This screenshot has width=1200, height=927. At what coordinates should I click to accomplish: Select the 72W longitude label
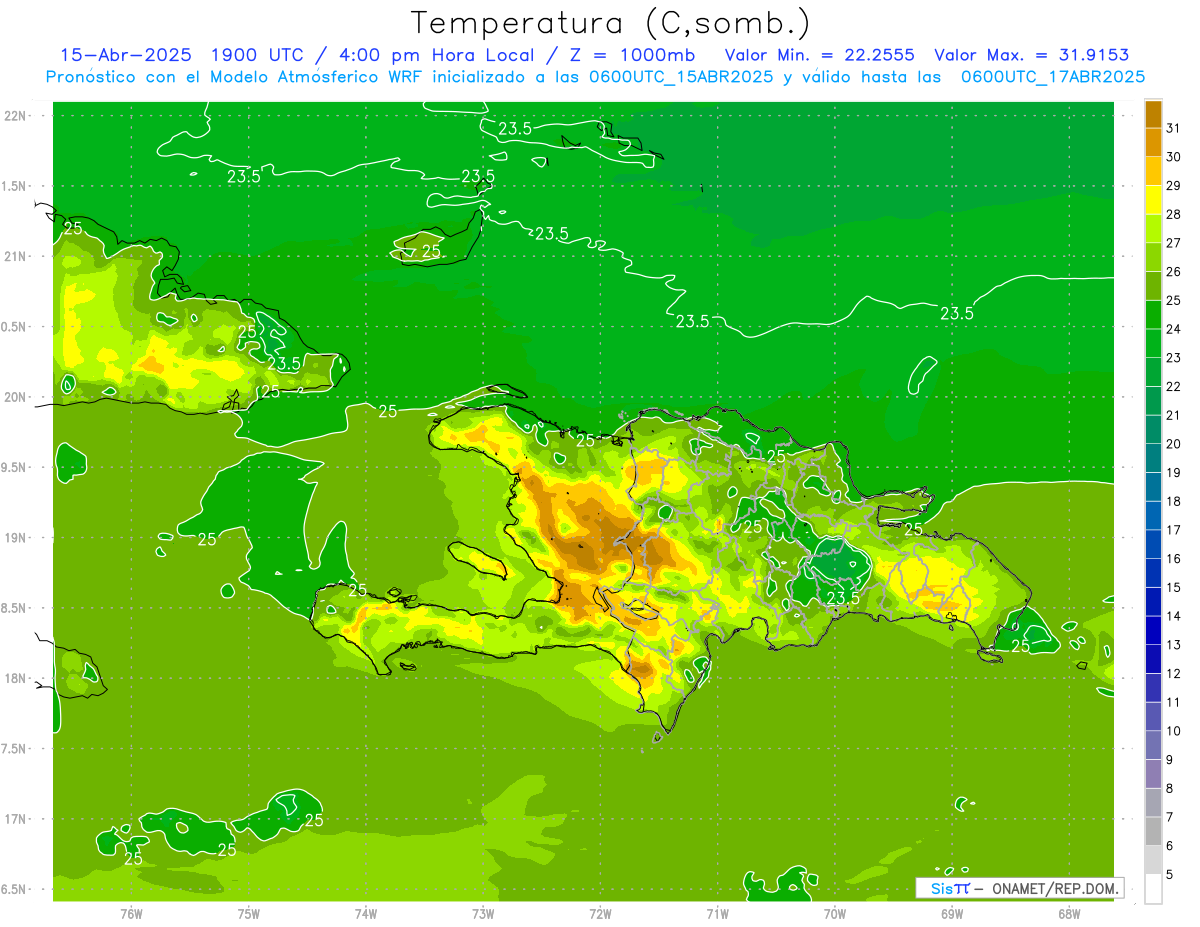pos(600,914)
